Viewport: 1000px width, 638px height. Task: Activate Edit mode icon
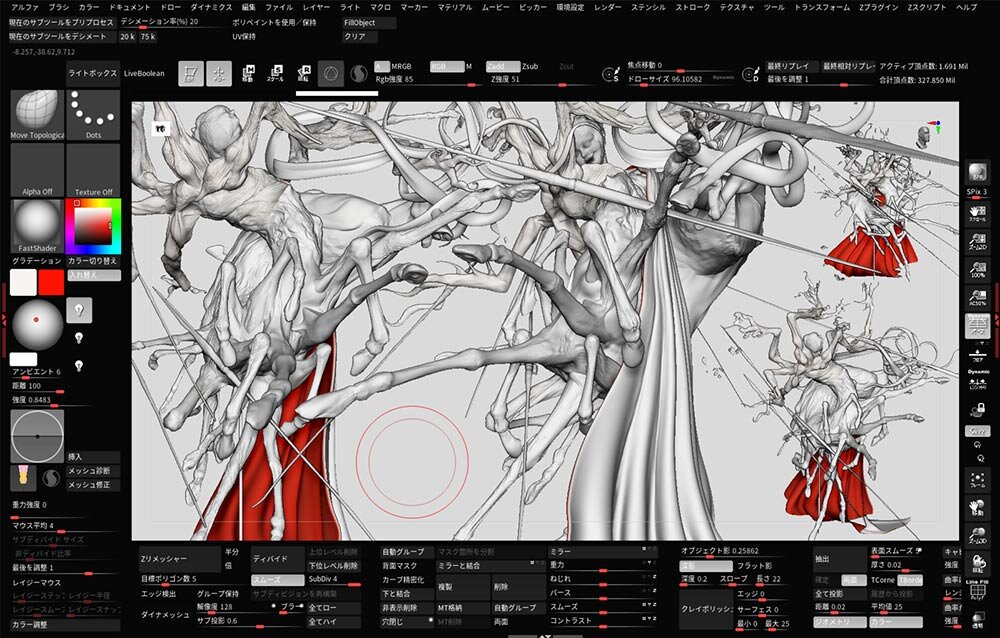[x=191, y=73]
